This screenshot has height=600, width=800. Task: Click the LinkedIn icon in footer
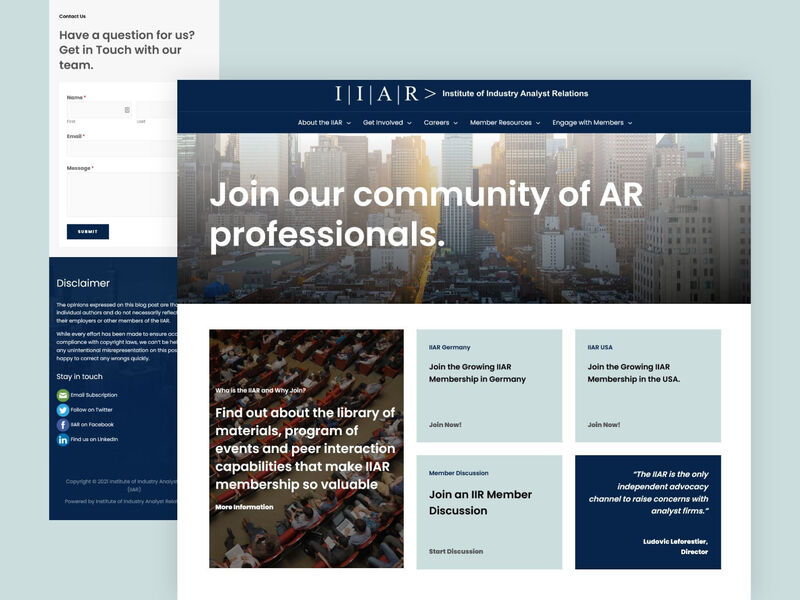(x=63, y=439)
